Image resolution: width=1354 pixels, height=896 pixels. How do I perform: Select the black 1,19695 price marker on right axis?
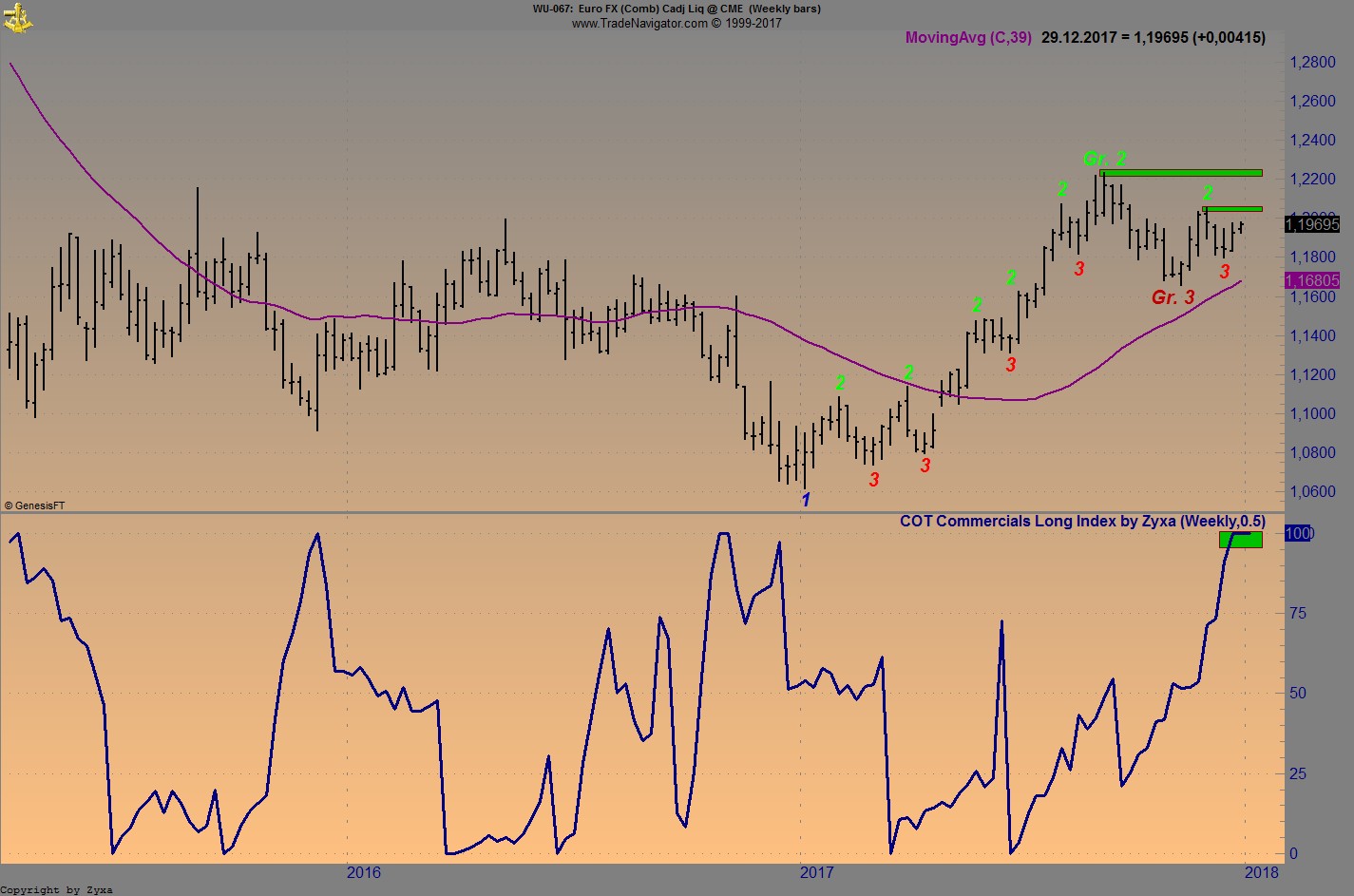(1311, 225)
